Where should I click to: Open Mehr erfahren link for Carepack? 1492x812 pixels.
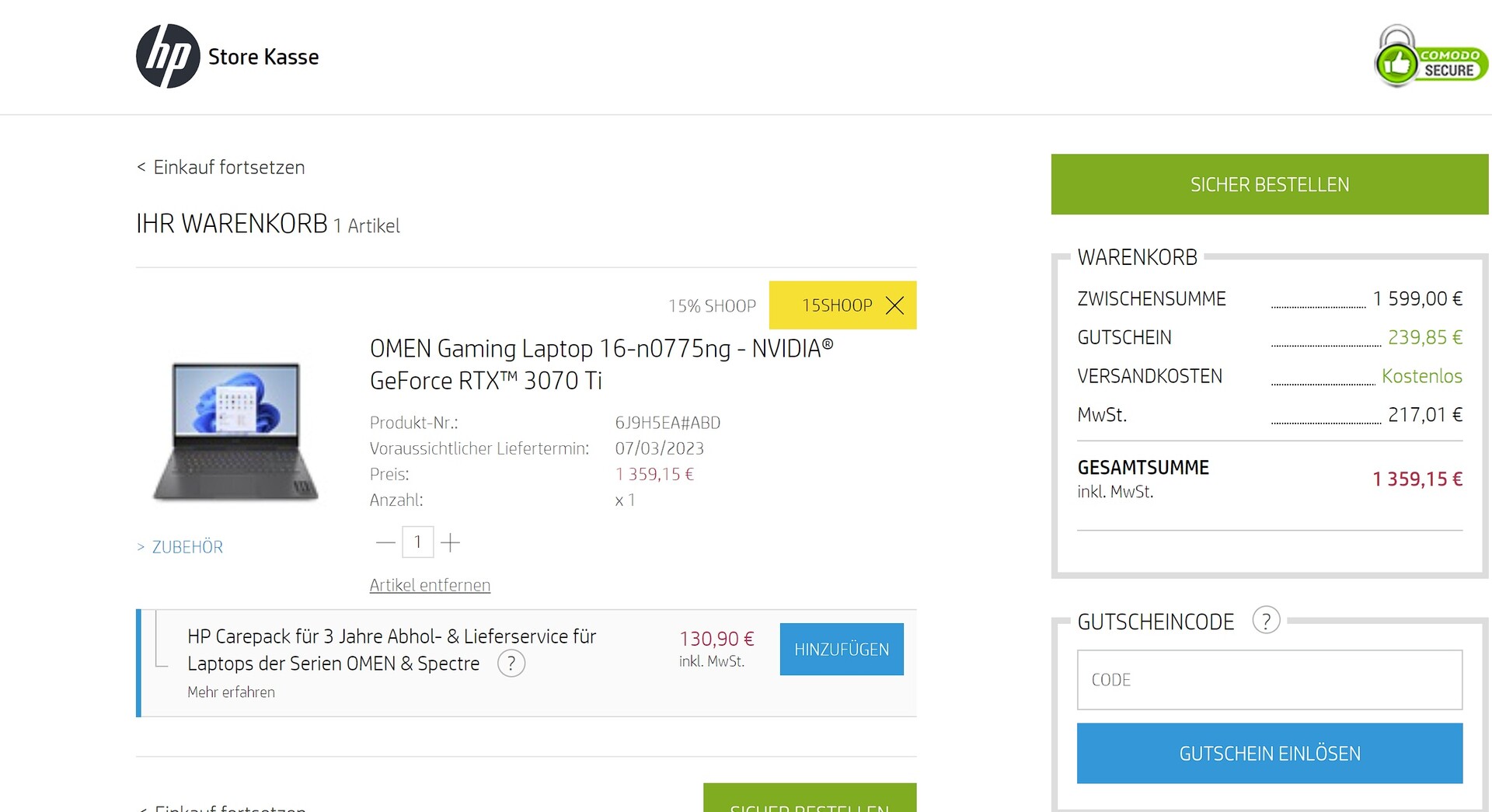pos(231,692)
